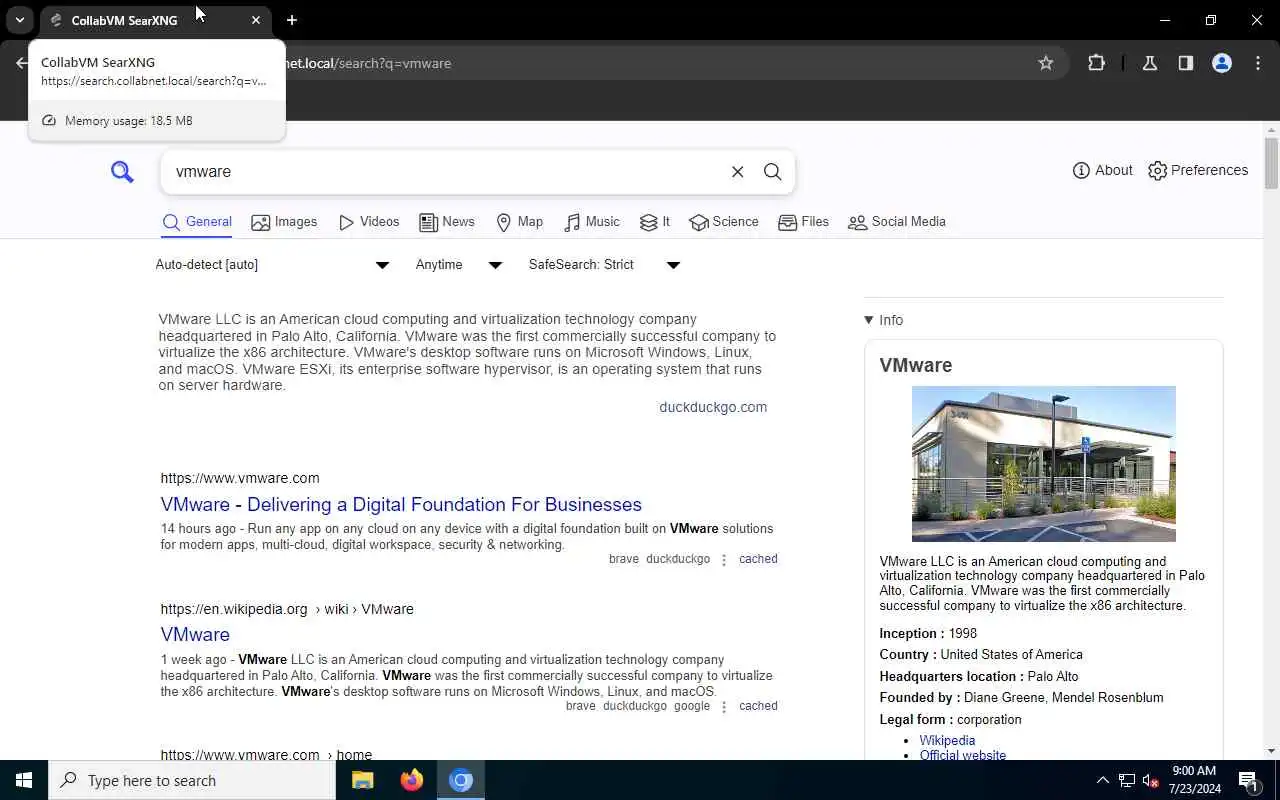
Task: Open VMware Delivering a Digital Foundation result
Action: (x=401, y=504)
